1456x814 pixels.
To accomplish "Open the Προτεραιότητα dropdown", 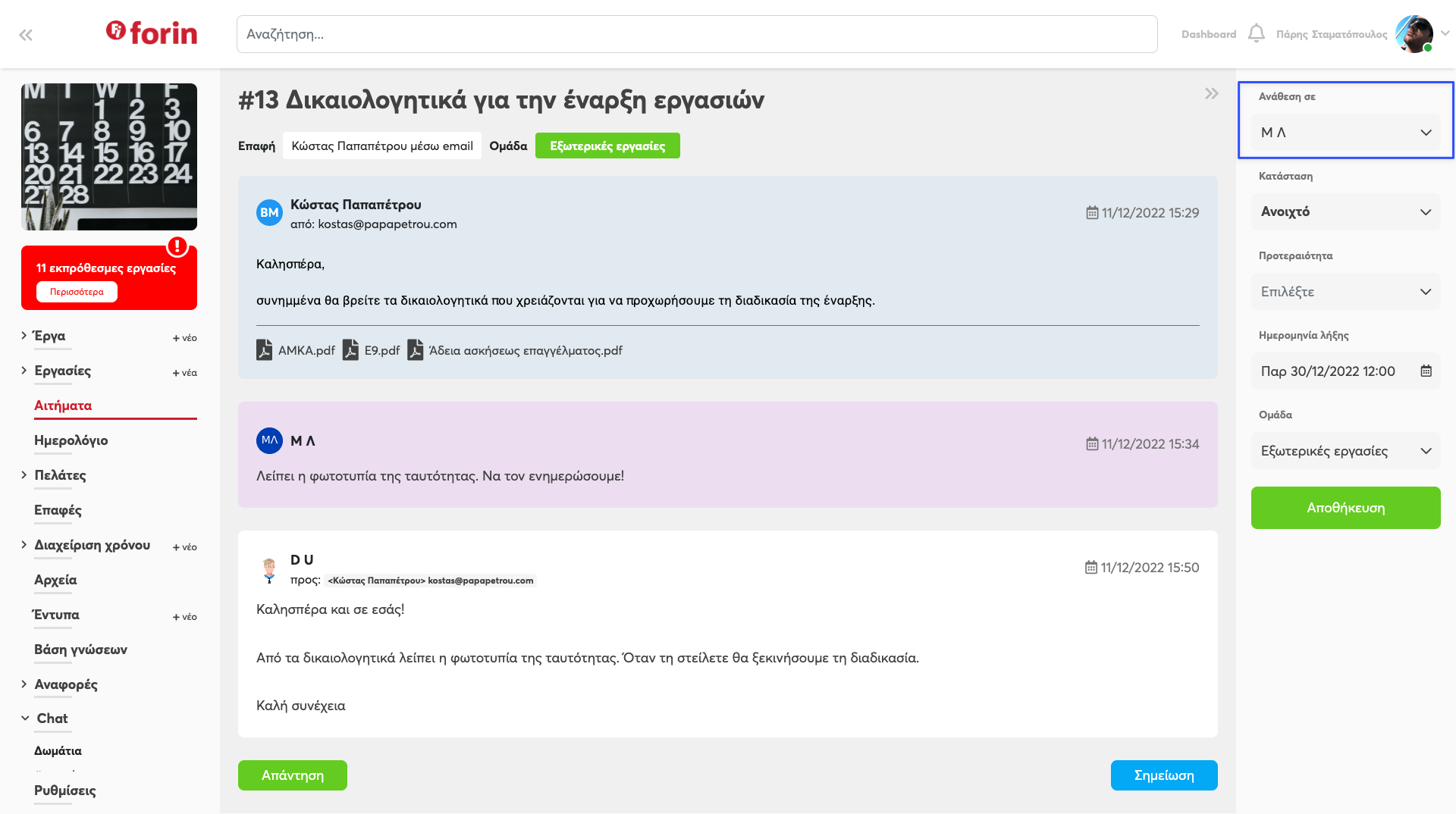I will point(1346,292).
